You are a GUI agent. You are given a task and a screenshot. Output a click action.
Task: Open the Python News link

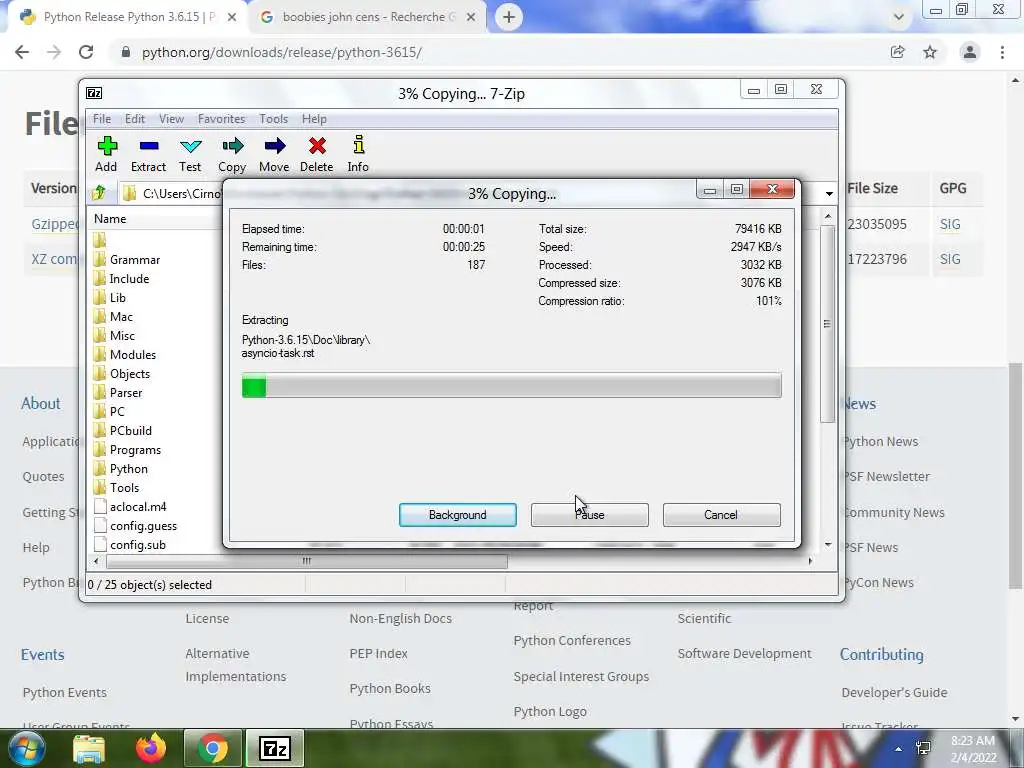tap(880, 441)
